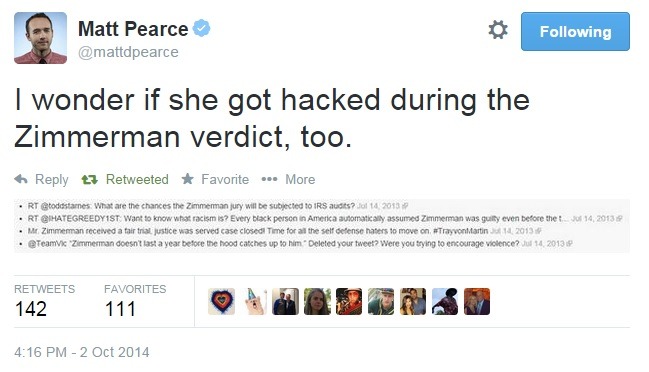The width and height of the screenshot is (649, 372).
Task: Open the More options ellipsis
Action: pyautogui.click(x=269, y=179)
